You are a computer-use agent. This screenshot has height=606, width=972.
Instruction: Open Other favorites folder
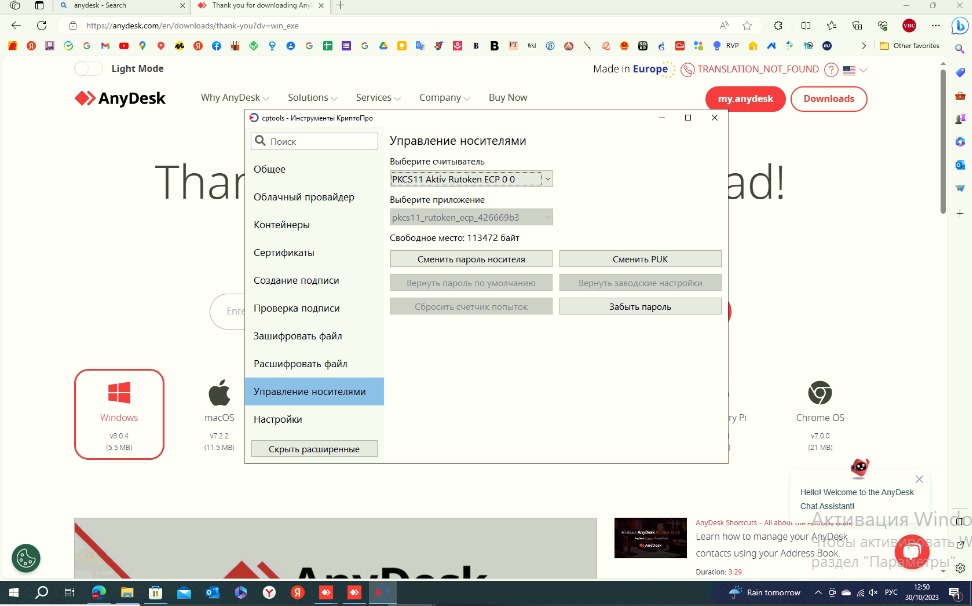tap(909, 46)
